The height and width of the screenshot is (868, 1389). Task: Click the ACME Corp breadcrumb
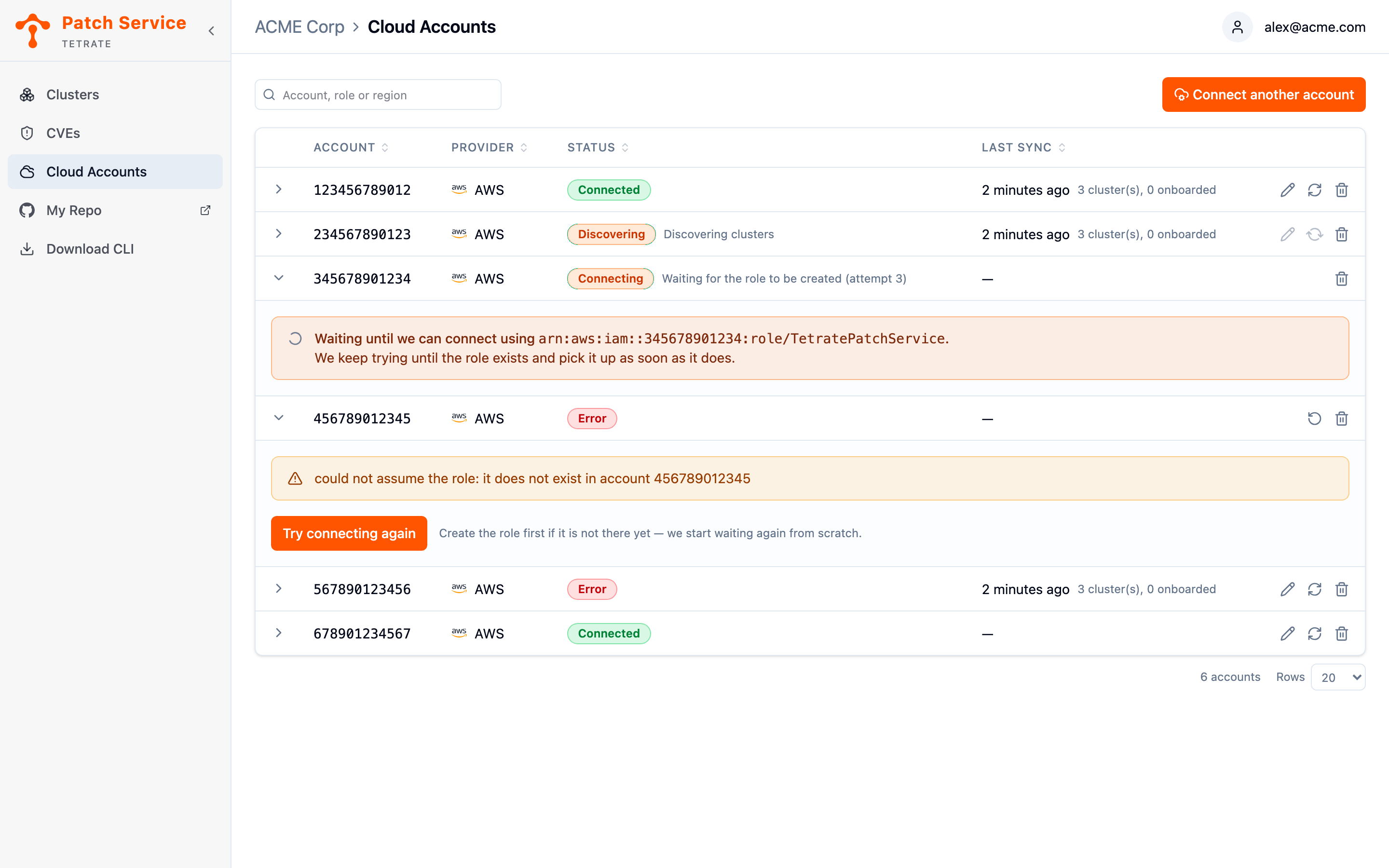click(299, 27)
